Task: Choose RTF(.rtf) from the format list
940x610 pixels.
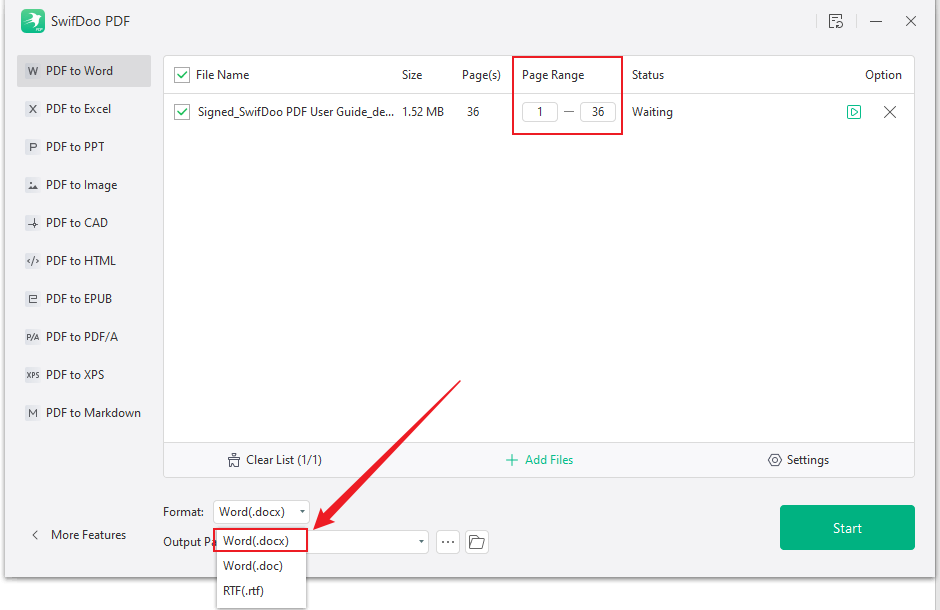Action: click(261, 591)
